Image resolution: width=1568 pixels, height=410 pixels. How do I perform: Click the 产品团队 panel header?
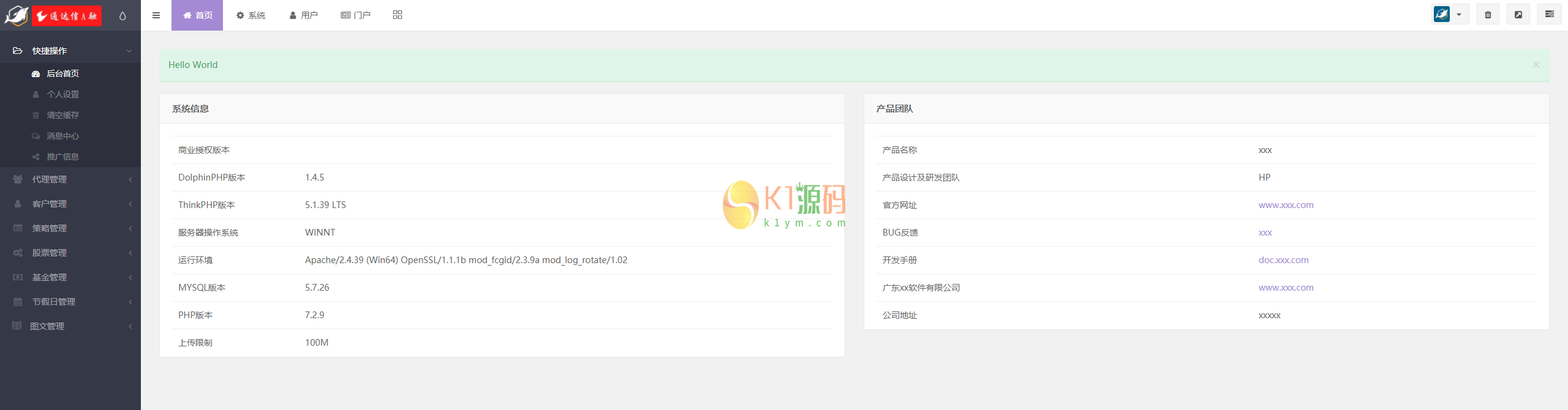[1206, 109]
